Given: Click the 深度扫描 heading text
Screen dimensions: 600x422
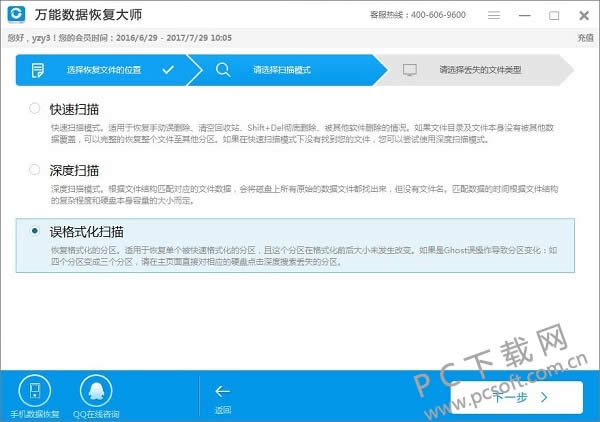Looking at the screenshot, I should click(x=74, y=170).
